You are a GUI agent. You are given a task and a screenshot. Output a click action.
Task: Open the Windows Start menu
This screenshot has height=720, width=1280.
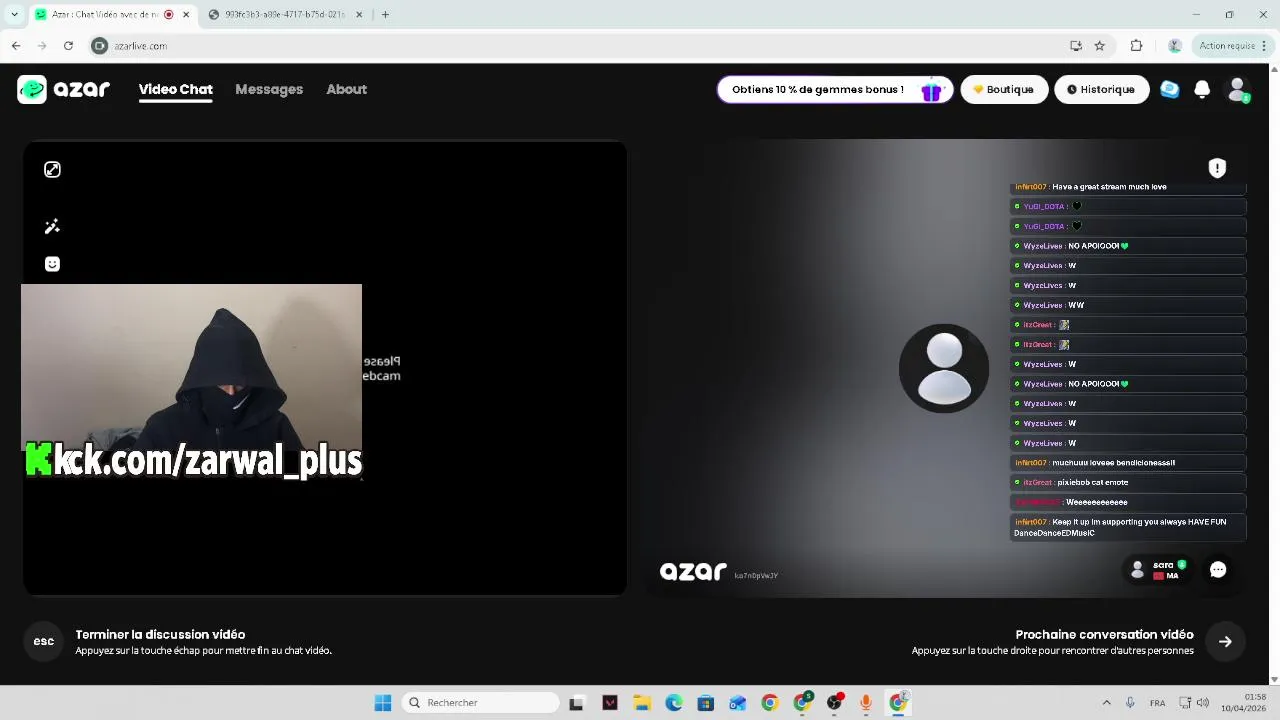[x=383, y=703]
